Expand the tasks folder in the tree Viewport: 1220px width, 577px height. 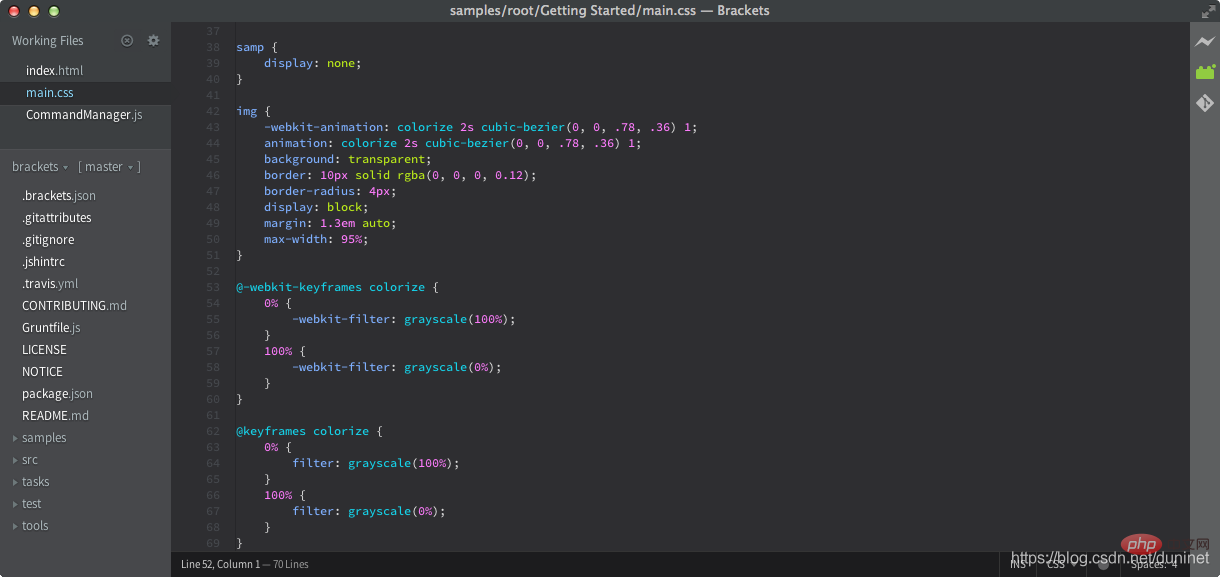(35, 482)
